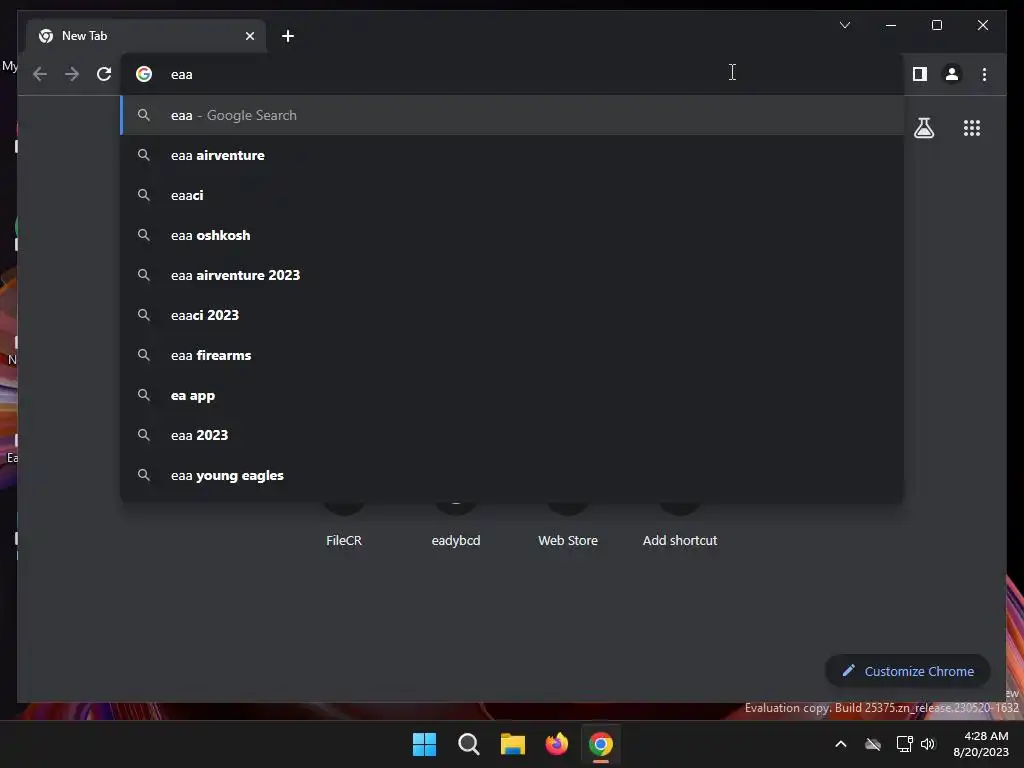
Task: Open the clock showing 4:28 AM
Action: [981, 744]
